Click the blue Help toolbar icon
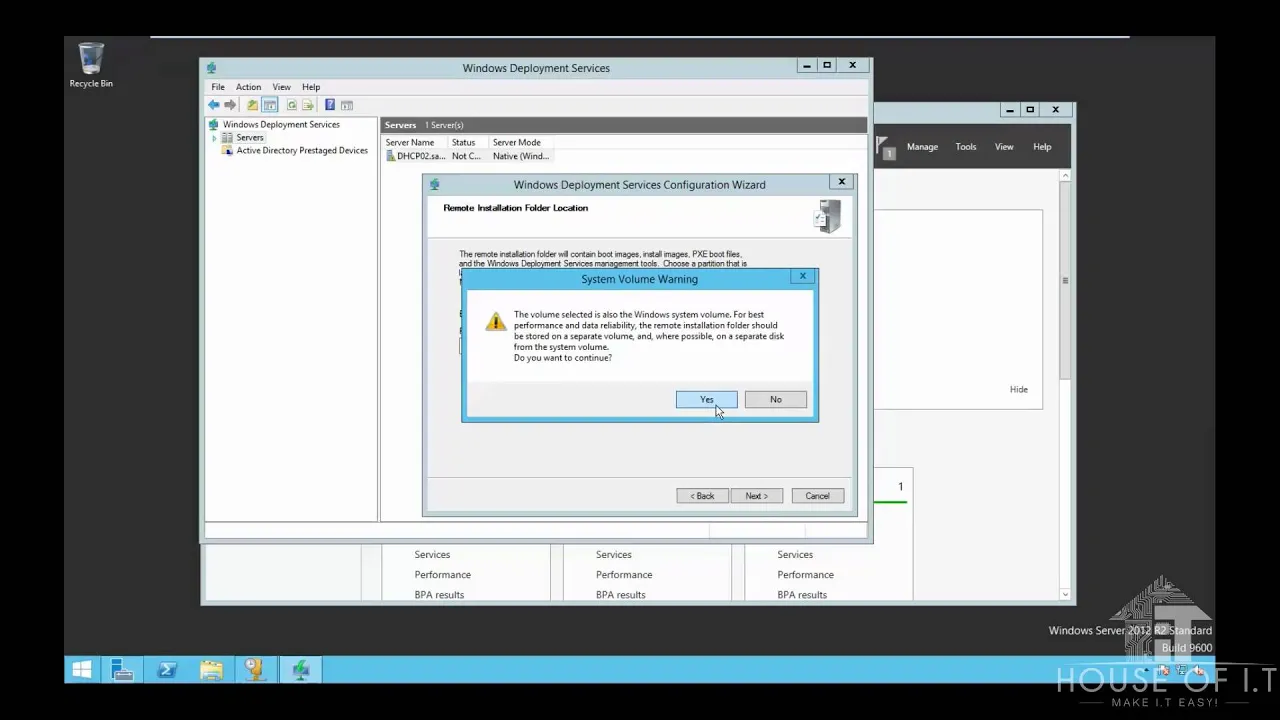This screenshot has height=720, width=1280. [330, 105]
